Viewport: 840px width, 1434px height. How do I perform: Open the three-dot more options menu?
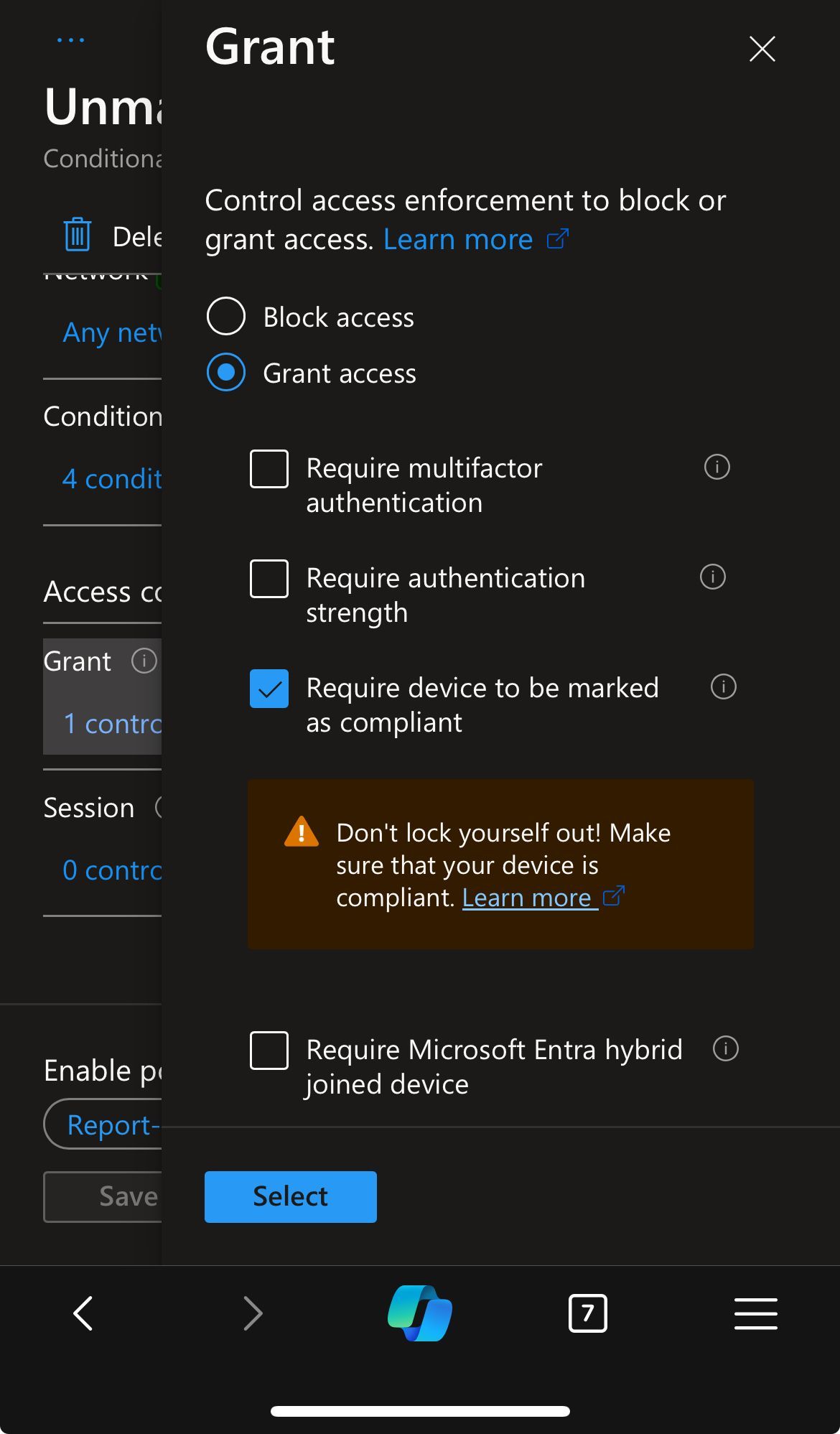(x=70, y=40)
